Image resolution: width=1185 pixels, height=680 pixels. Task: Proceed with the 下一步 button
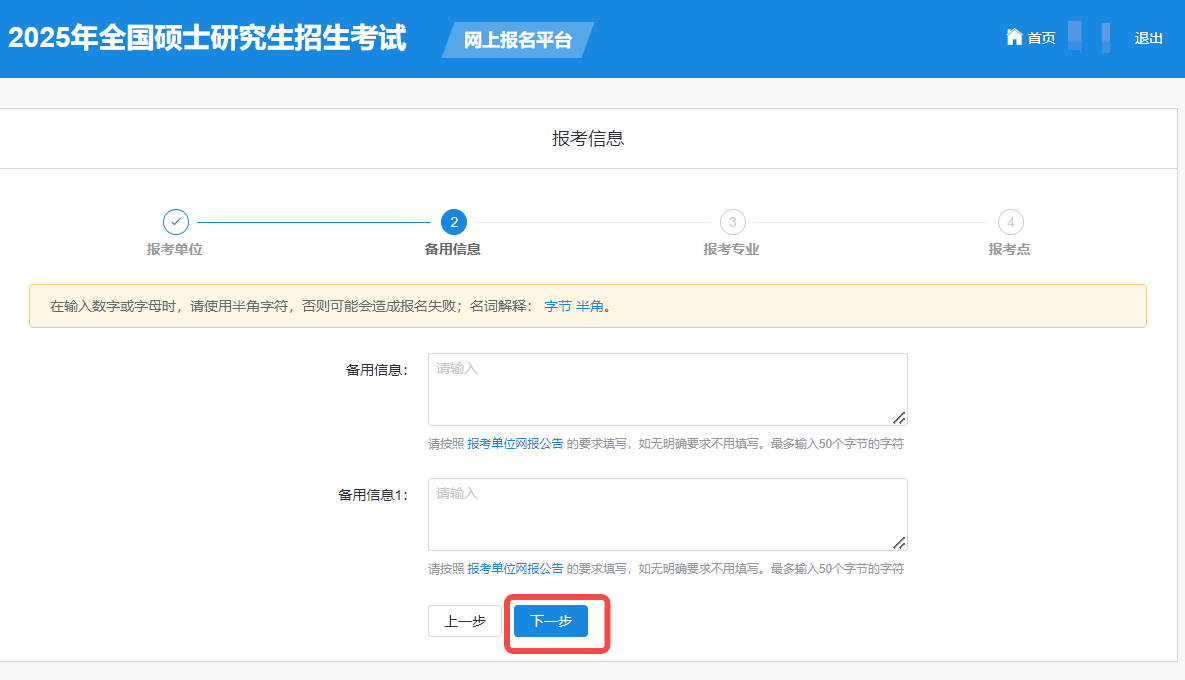pos(551,621)
